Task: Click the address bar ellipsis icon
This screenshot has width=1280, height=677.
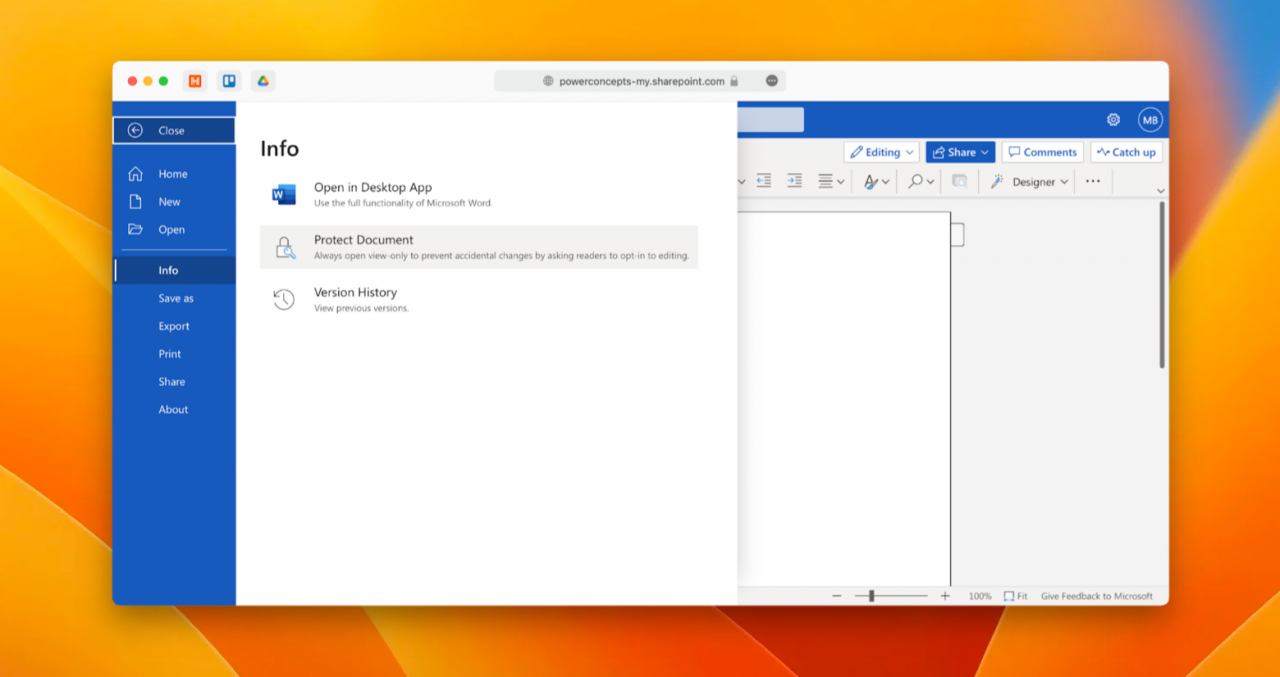Action: coord(772,81)
